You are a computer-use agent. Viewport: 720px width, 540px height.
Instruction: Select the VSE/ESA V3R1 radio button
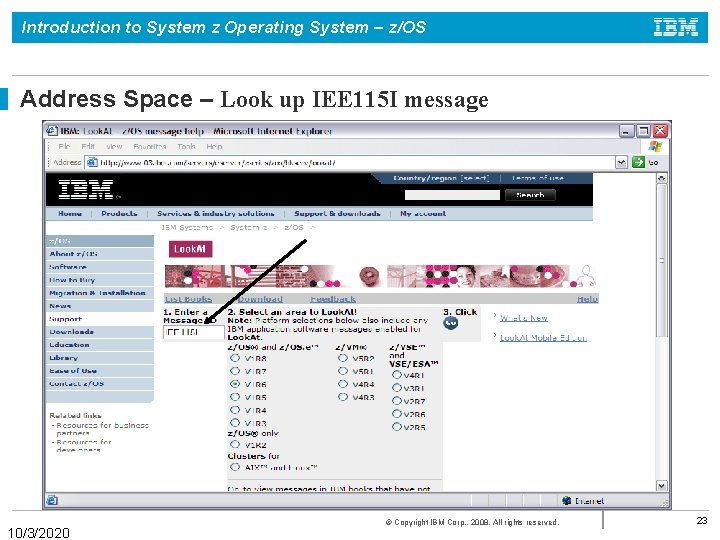click(397, 388)
